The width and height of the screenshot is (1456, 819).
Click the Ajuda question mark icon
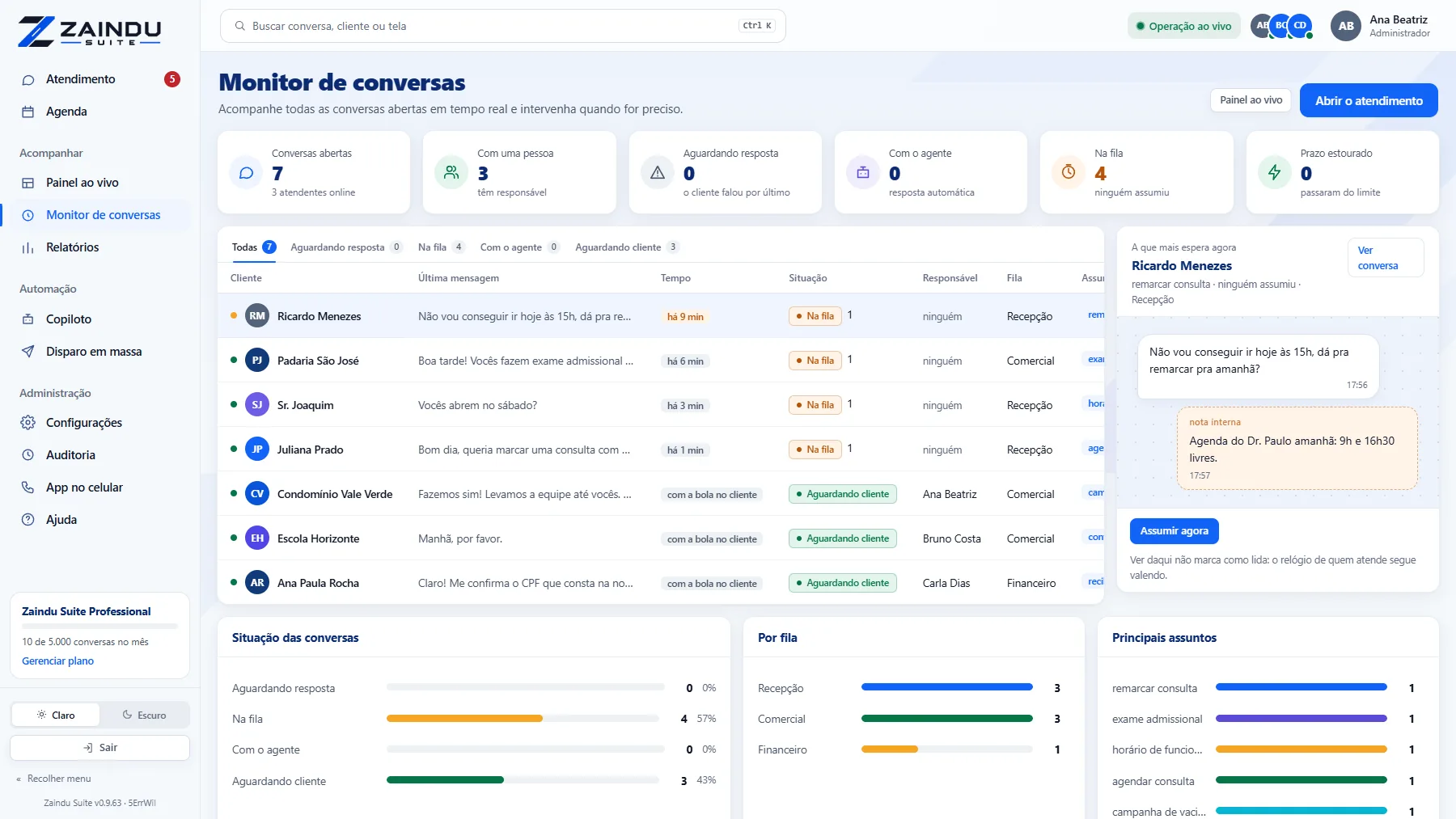pos(28,520)
